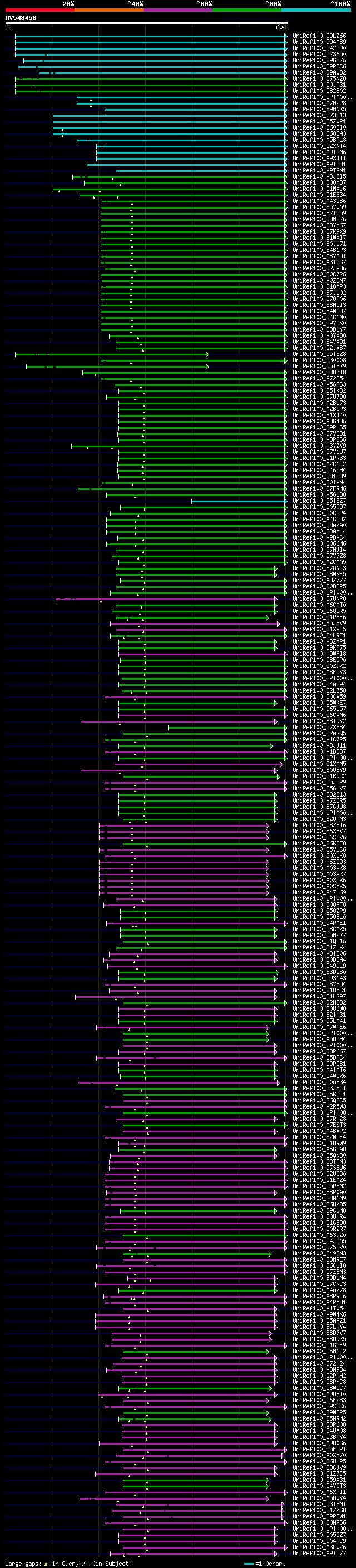This screenshot has height=1568, width=356.
Task: Select the label UniRef100_A9TPM6
Action: [319, 152]
